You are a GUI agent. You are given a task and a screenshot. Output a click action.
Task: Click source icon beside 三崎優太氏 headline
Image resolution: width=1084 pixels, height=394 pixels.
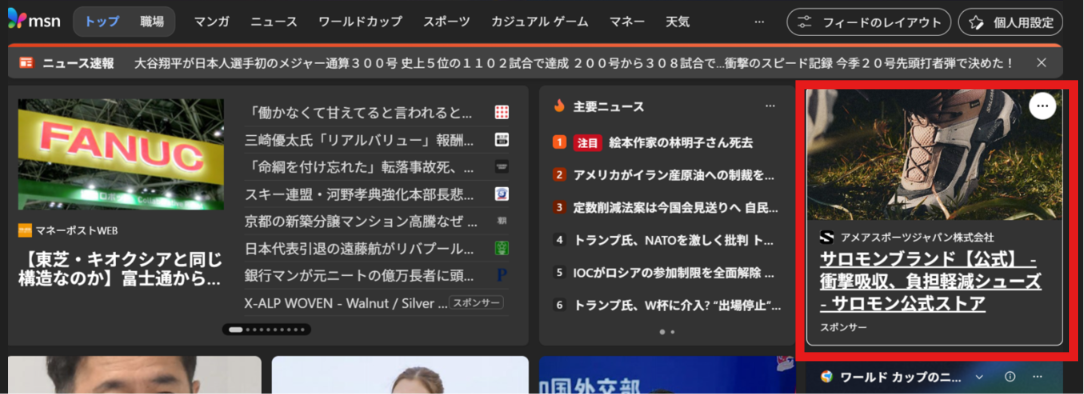[x=502, y=139]
